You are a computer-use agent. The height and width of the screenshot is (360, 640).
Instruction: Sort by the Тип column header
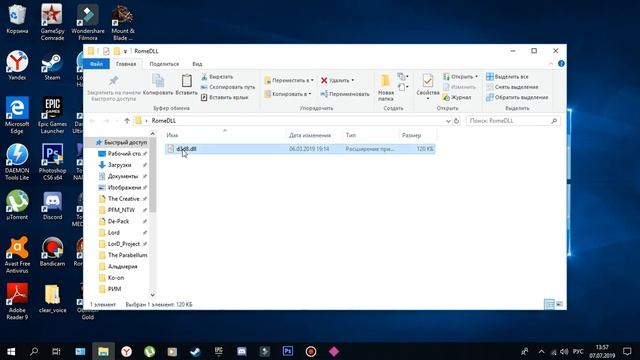(x=351, y=135)
